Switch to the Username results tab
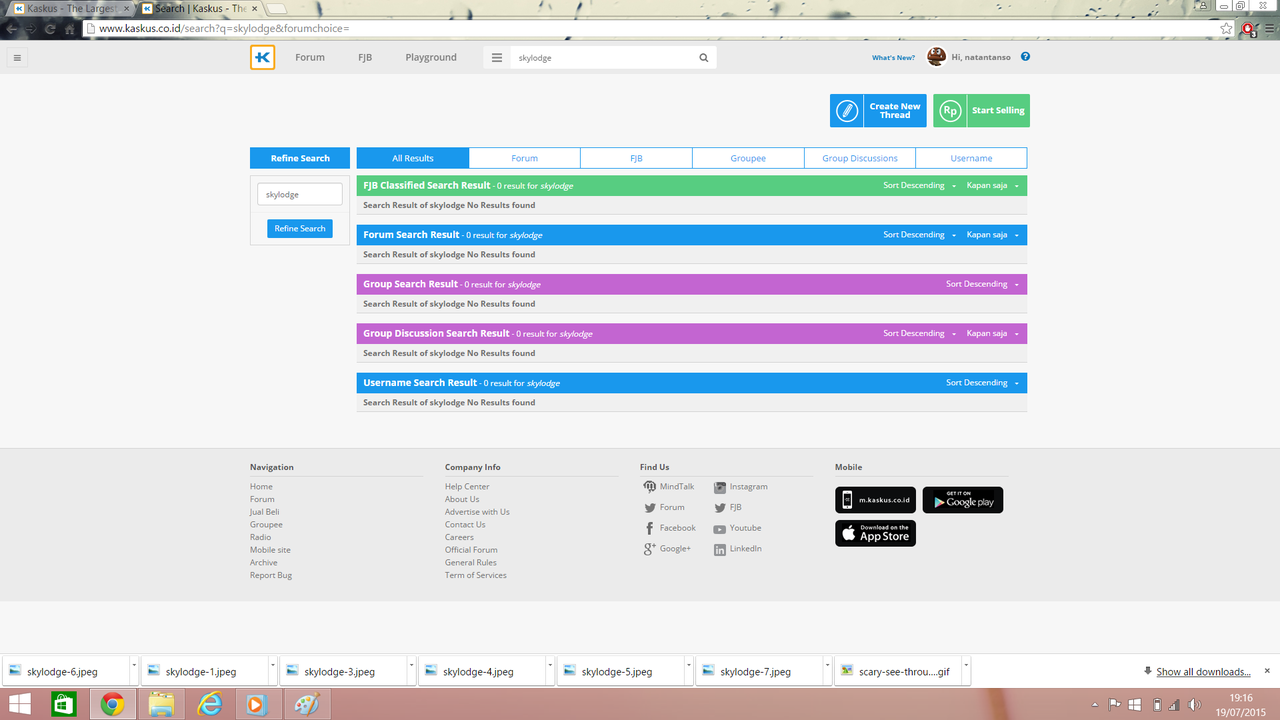The image size is (1280, 720). (x=971, y=158)
